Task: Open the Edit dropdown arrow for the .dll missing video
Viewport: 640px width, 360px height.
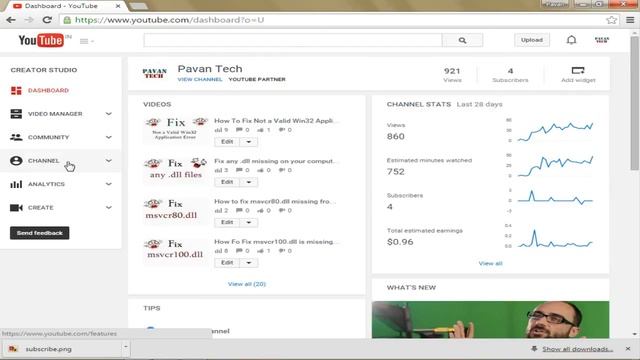Action: click(x=249, y=182)
